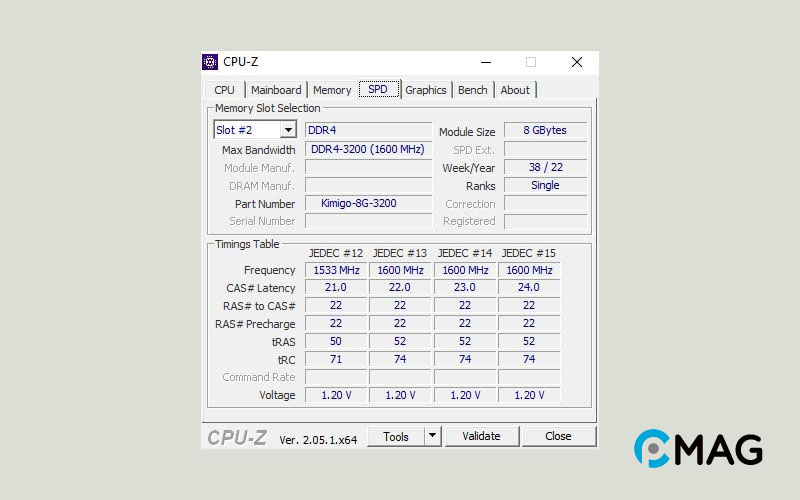Click the CAS# Latency row label

(261, 288)
